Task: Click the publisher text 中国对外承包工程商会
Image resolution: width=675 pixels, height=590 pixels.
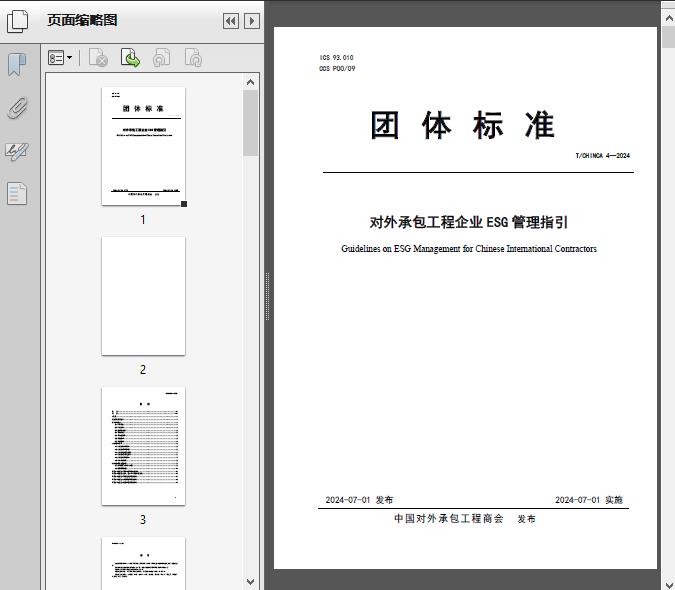Action: click(x=449, y=519)
